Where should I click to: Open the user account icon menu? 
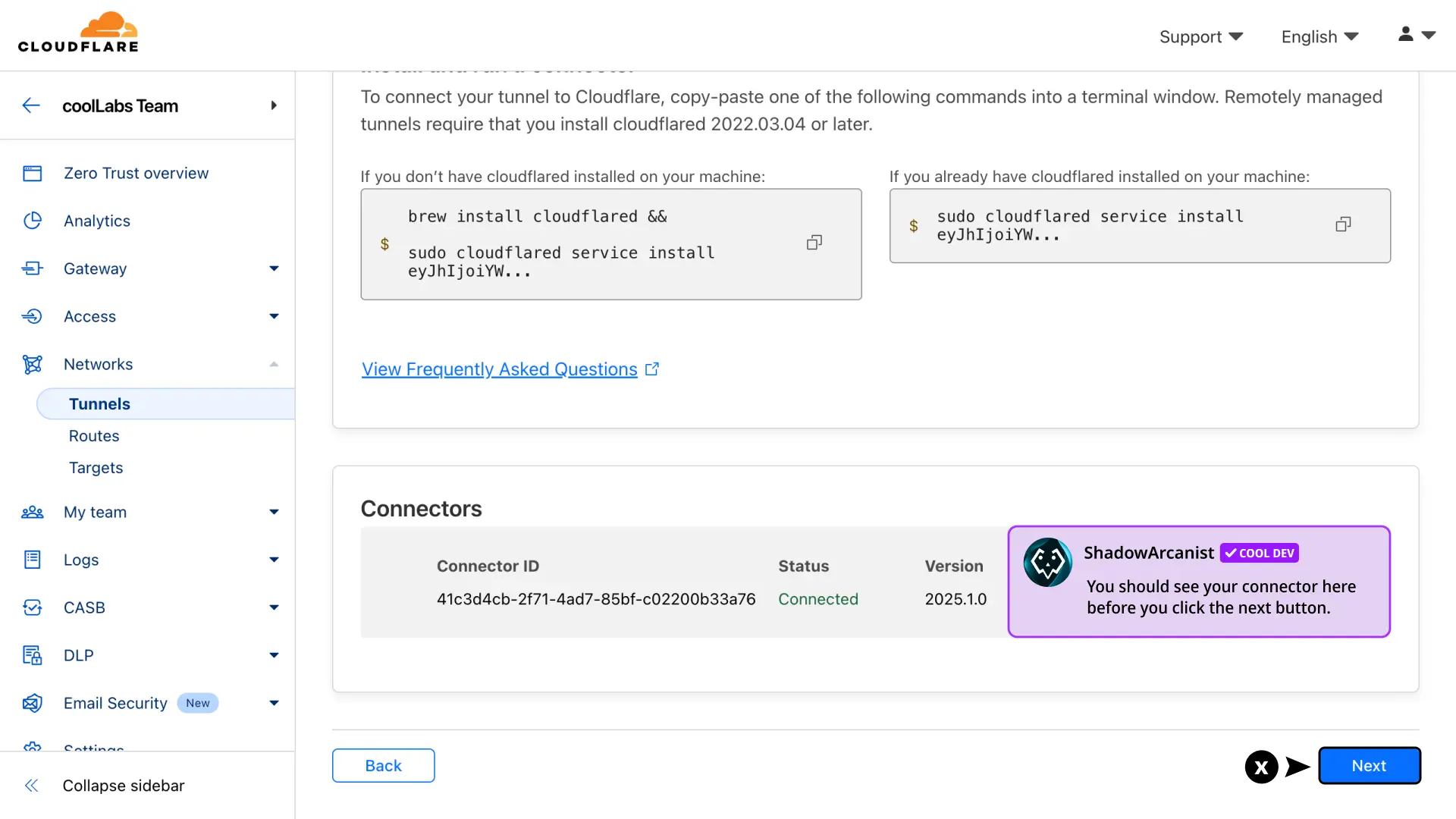[x=1417, y=35]
